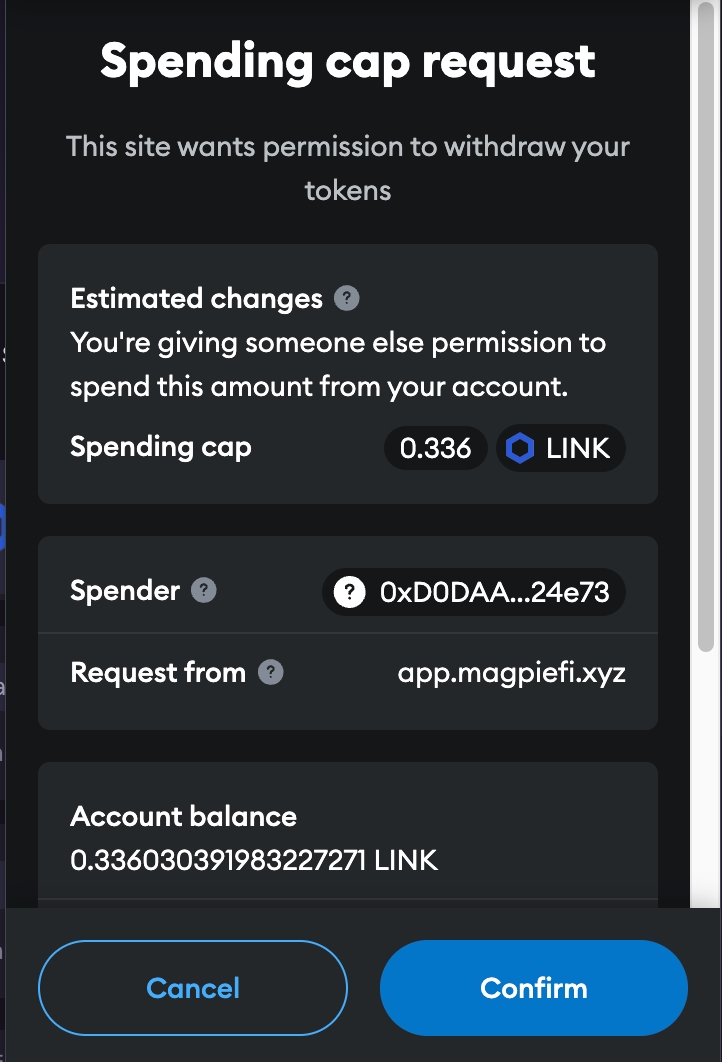The height and width of the screenshot is (1062, 722).
Task: Click the Account balance heading
Action: pos(183,816)
